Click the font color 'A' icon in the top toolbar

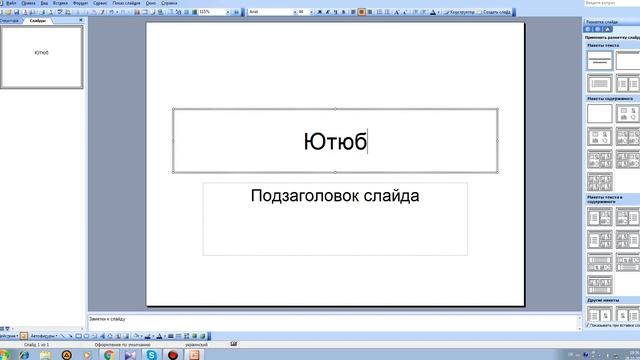tap(433, 12)
